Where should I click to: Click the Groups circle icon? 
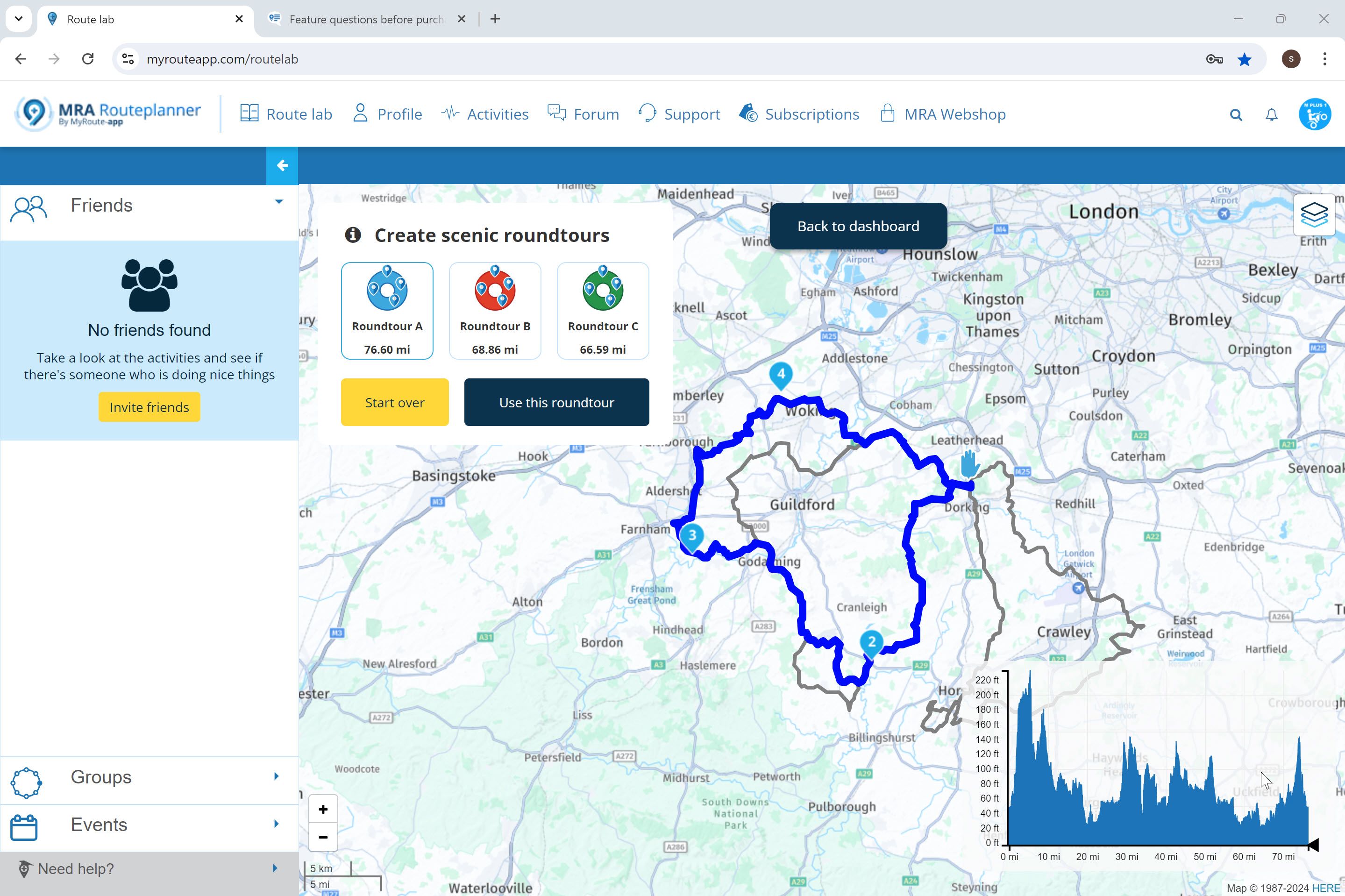(x=26, y=782)
